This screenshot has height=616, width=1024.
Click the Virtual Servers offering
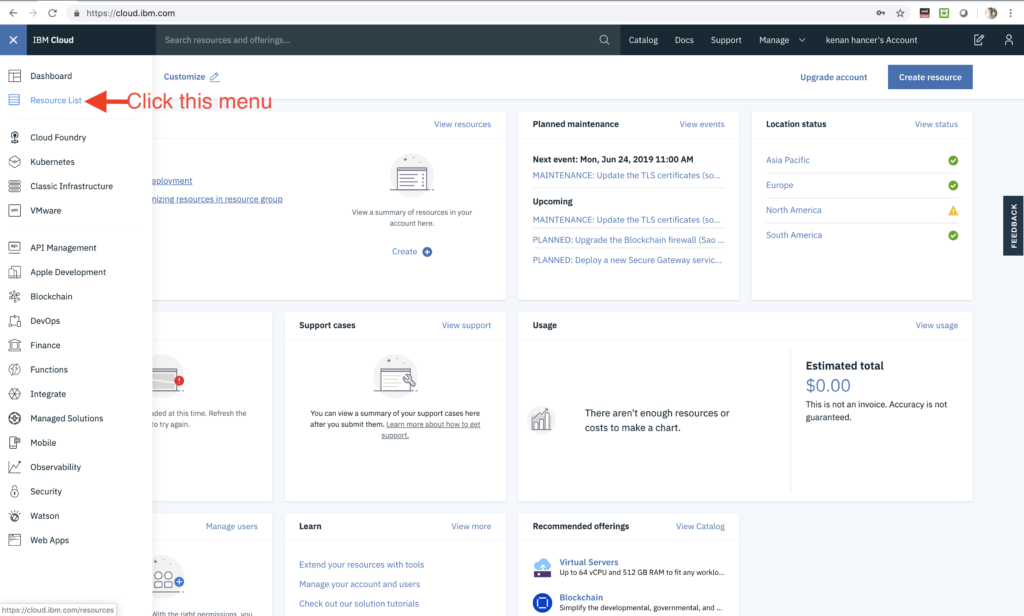(x=588, y=562)
